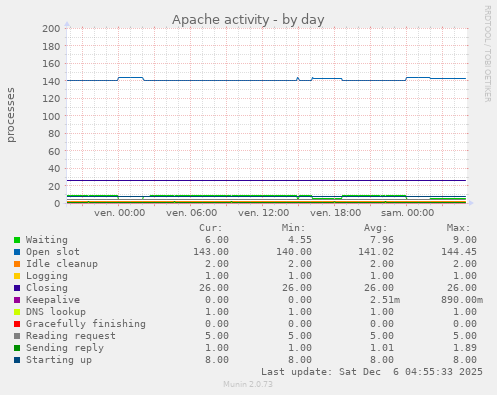Click the "Starting up" legend label
The width and height of the screenshot is (497, 395).
click(59, 360)
